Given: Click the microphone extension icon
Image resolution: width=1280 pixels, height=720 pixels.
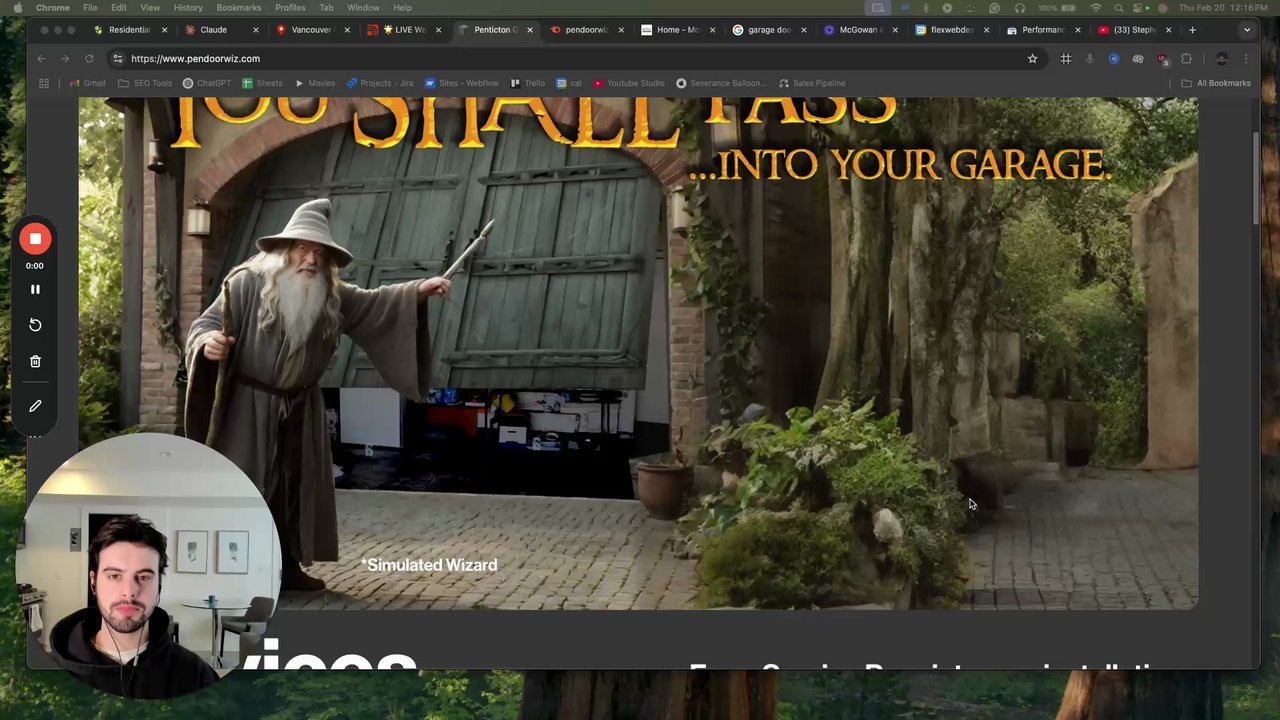Looking at the screenshot, I should [x=1090, y=59].
